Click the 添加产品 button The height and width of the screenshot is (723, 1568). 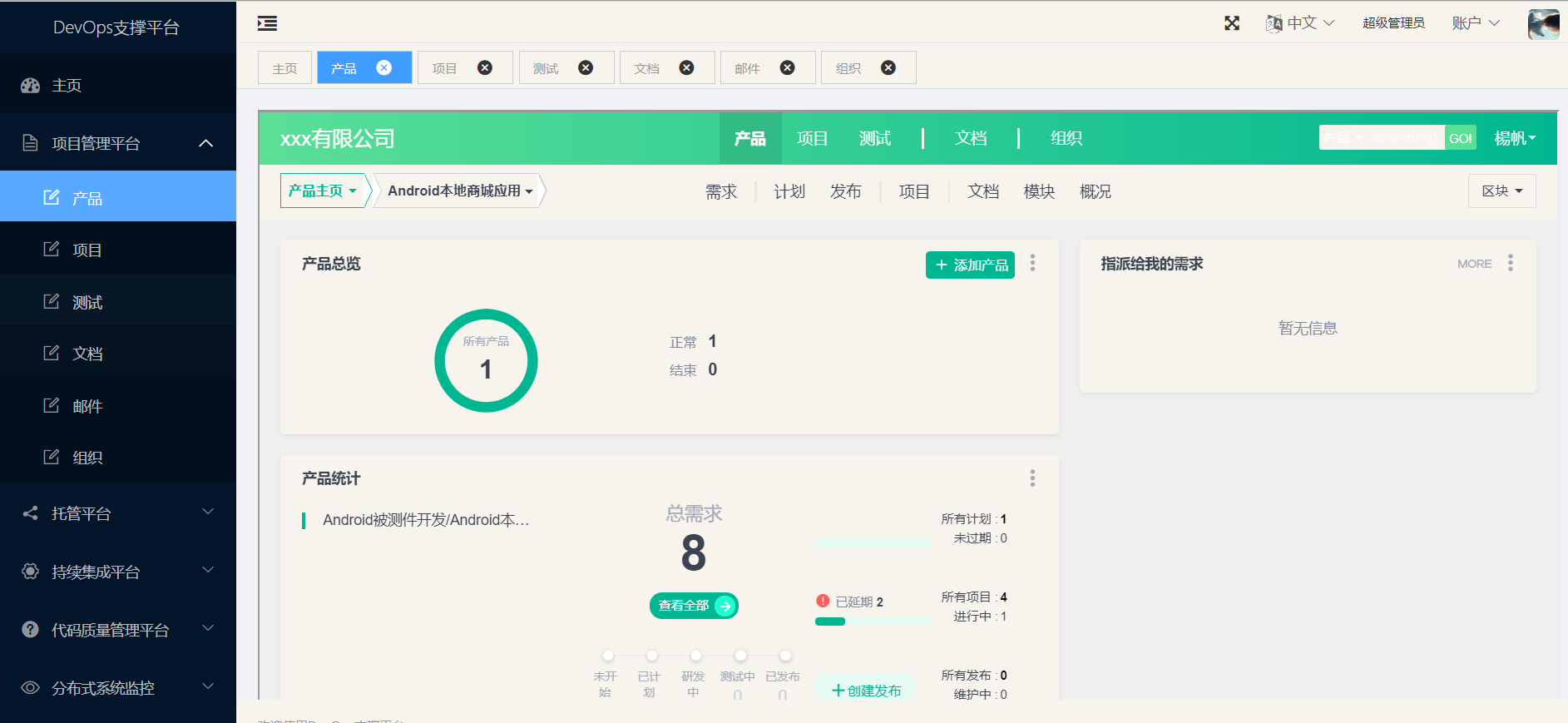point(970,265)
